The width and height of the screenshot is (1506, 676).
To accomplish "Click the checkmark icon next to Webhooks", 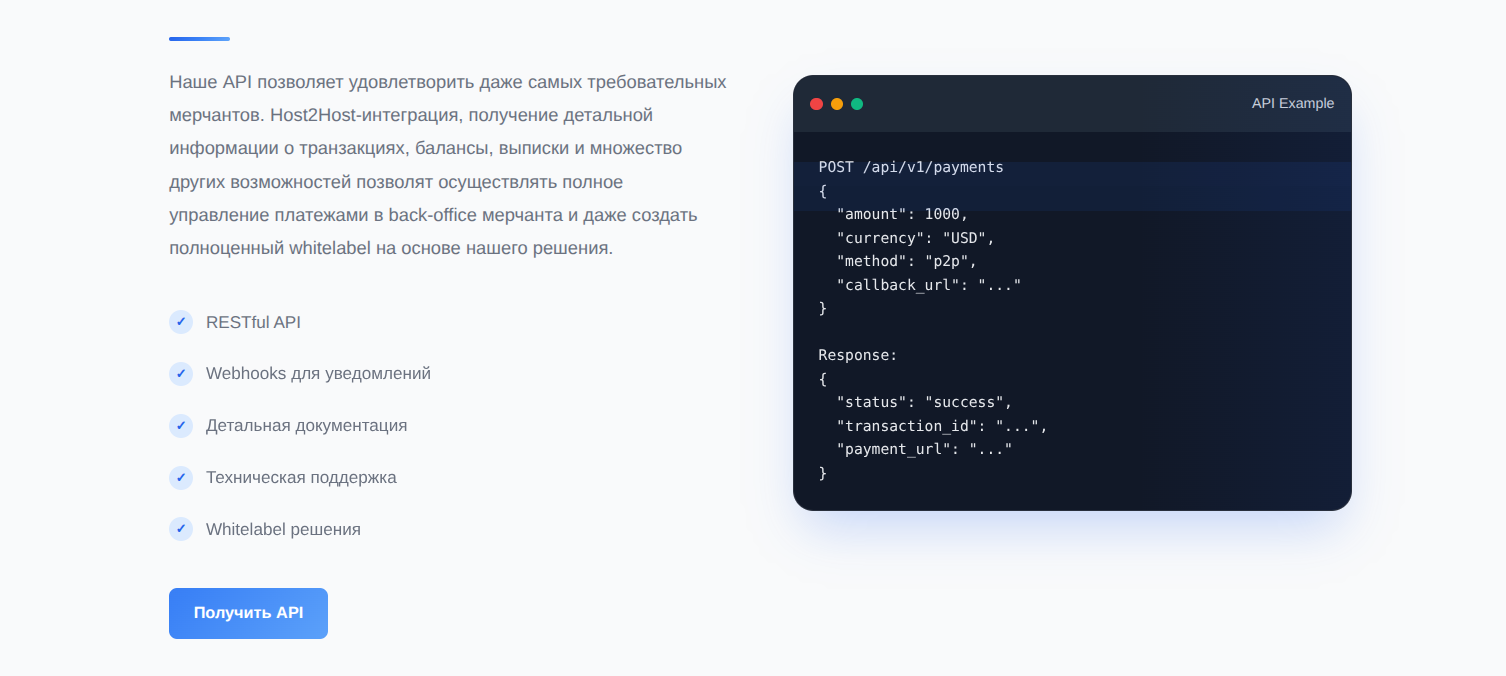I will click(x=181, y=374).
